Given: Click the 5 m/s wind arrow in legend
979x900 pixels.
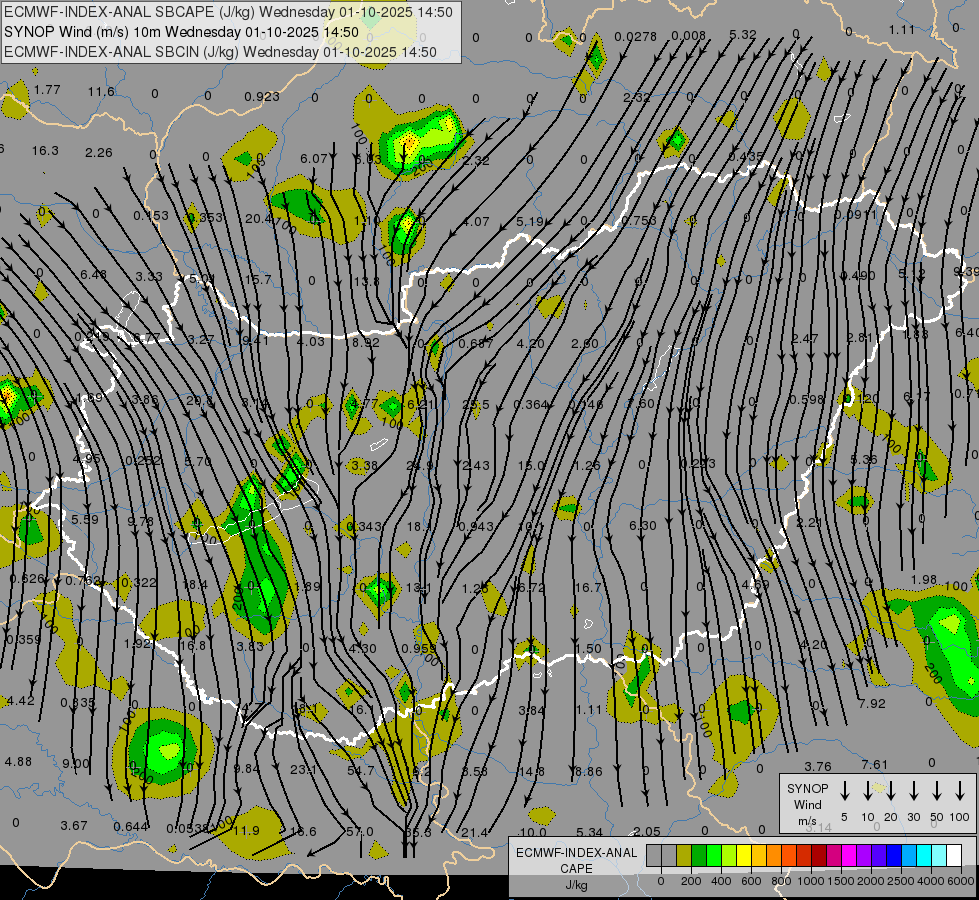Looking at the screenshot, I should (845, 790).
